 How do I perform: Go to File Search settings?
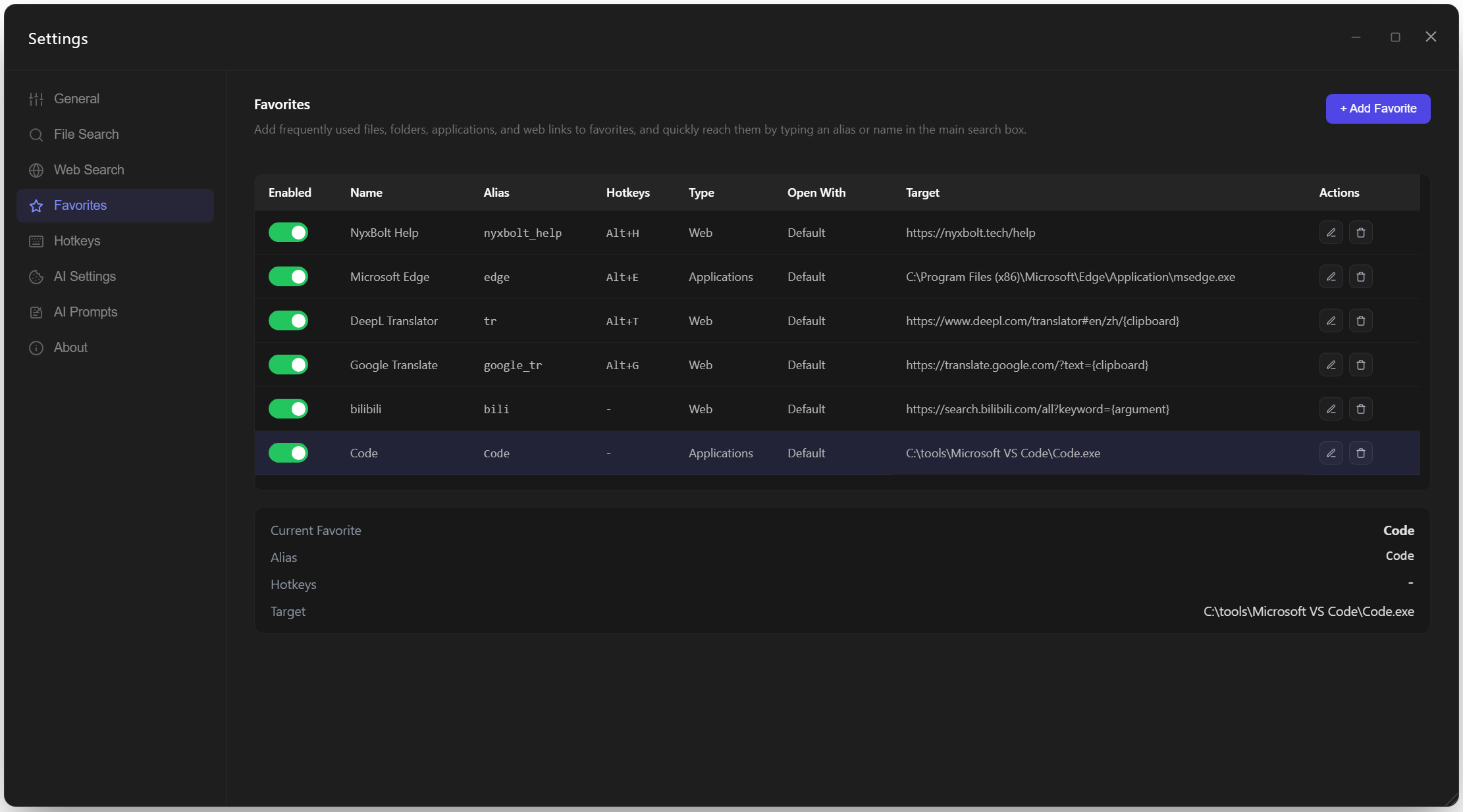(x=115, y=134)
